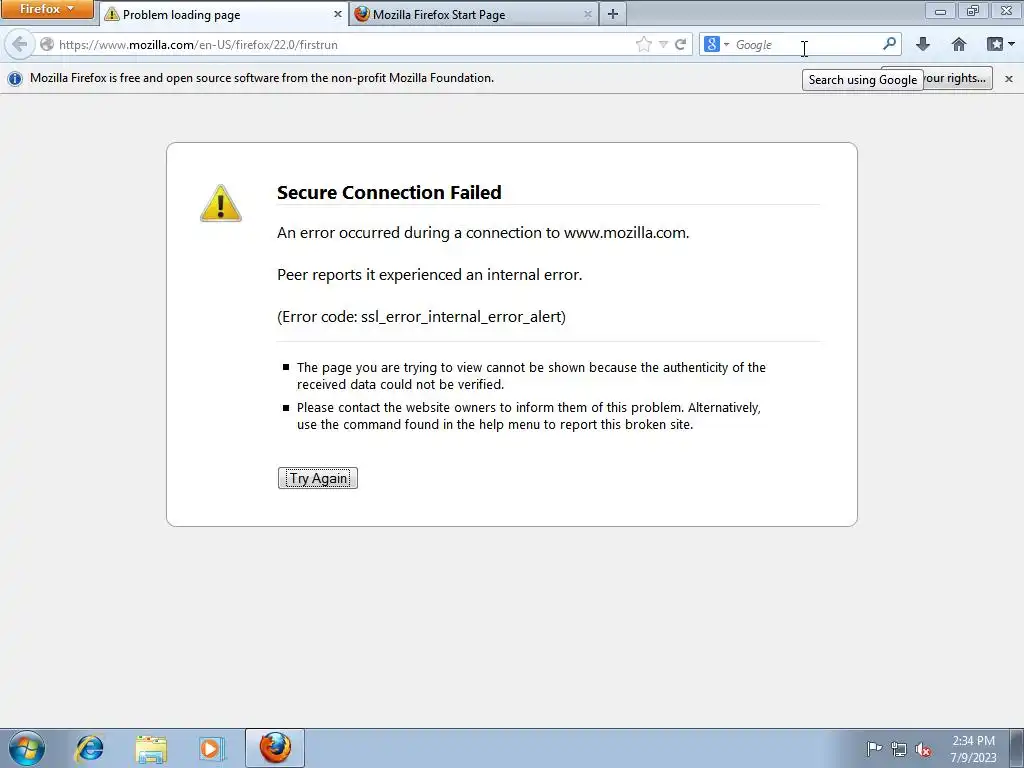Switch to Mozilla Firefox Start Page tab
Screen dimensions: 1024x768
pos(474,14)
